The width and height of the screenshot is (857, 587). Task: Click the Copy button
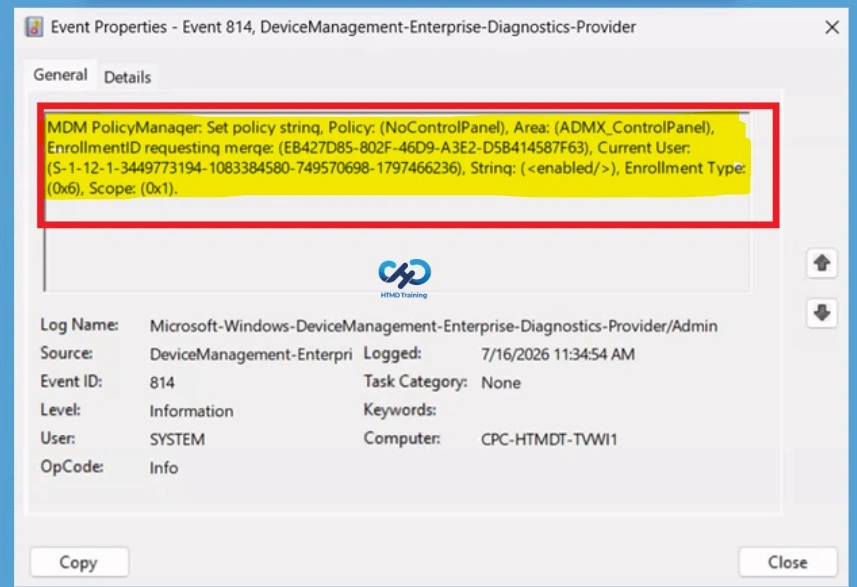click(79, 562)
